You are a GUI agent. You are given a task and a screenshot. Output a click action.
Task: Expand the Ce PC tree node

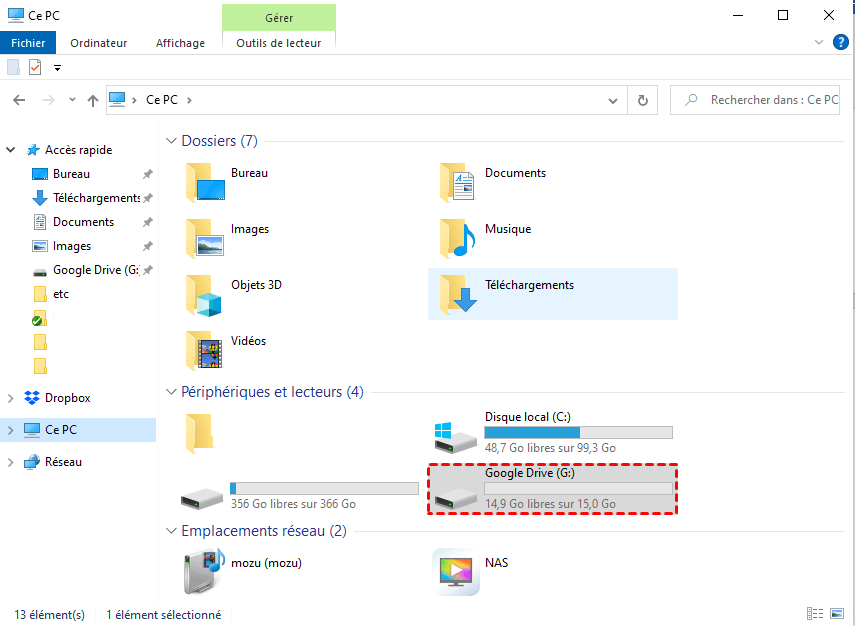point(10,430)
